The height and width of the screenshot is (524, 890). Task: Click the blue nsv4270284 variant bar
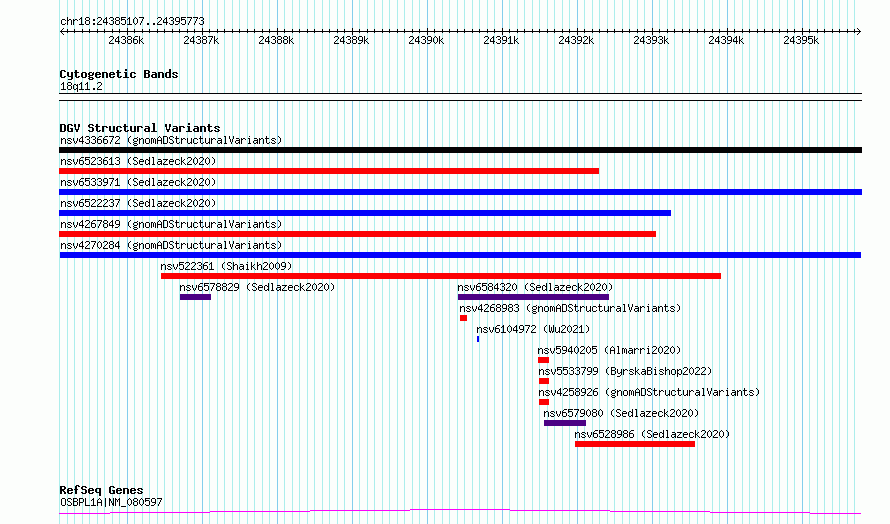click(x=460, y=255)
